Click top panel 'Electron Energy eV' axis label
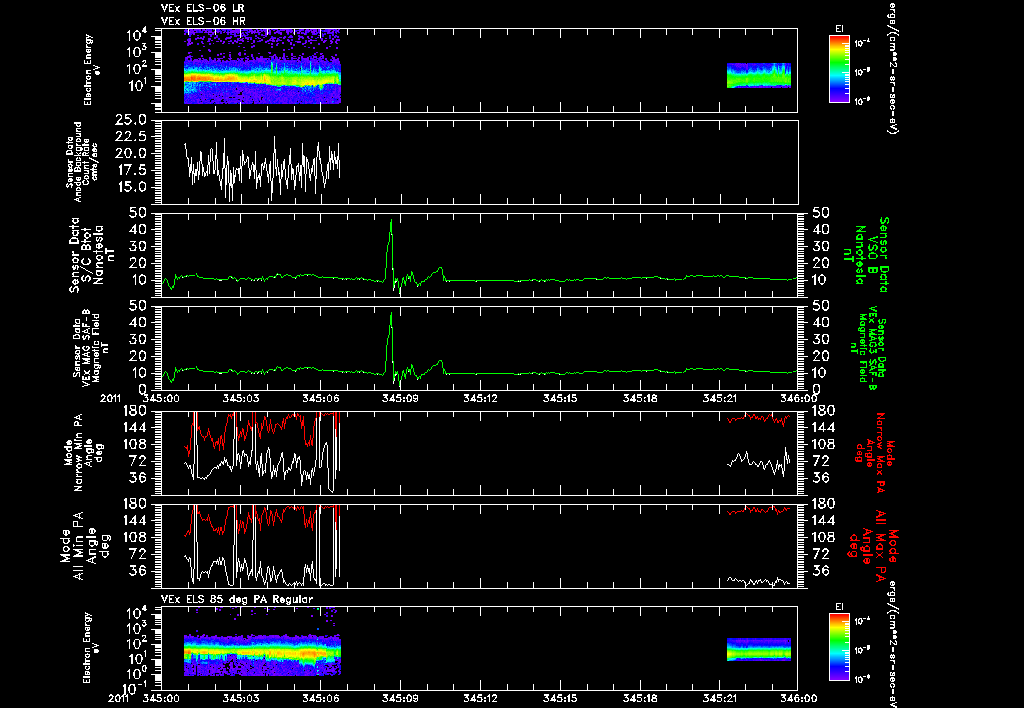 coord(92,70)
